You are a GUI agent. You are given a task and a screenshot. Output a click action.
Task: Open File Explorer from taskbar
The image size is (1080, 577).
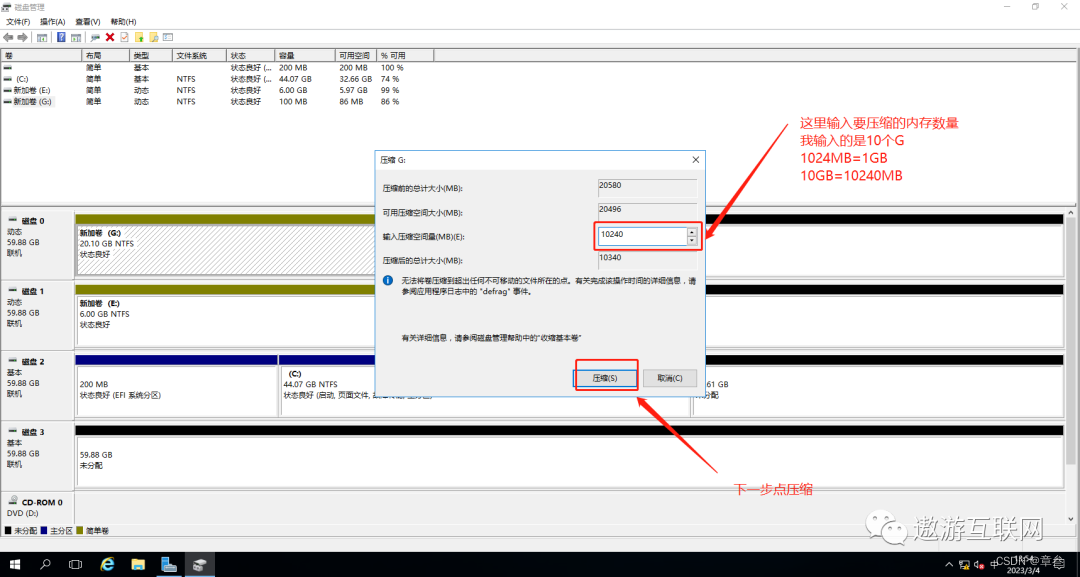tap(138, 565)
